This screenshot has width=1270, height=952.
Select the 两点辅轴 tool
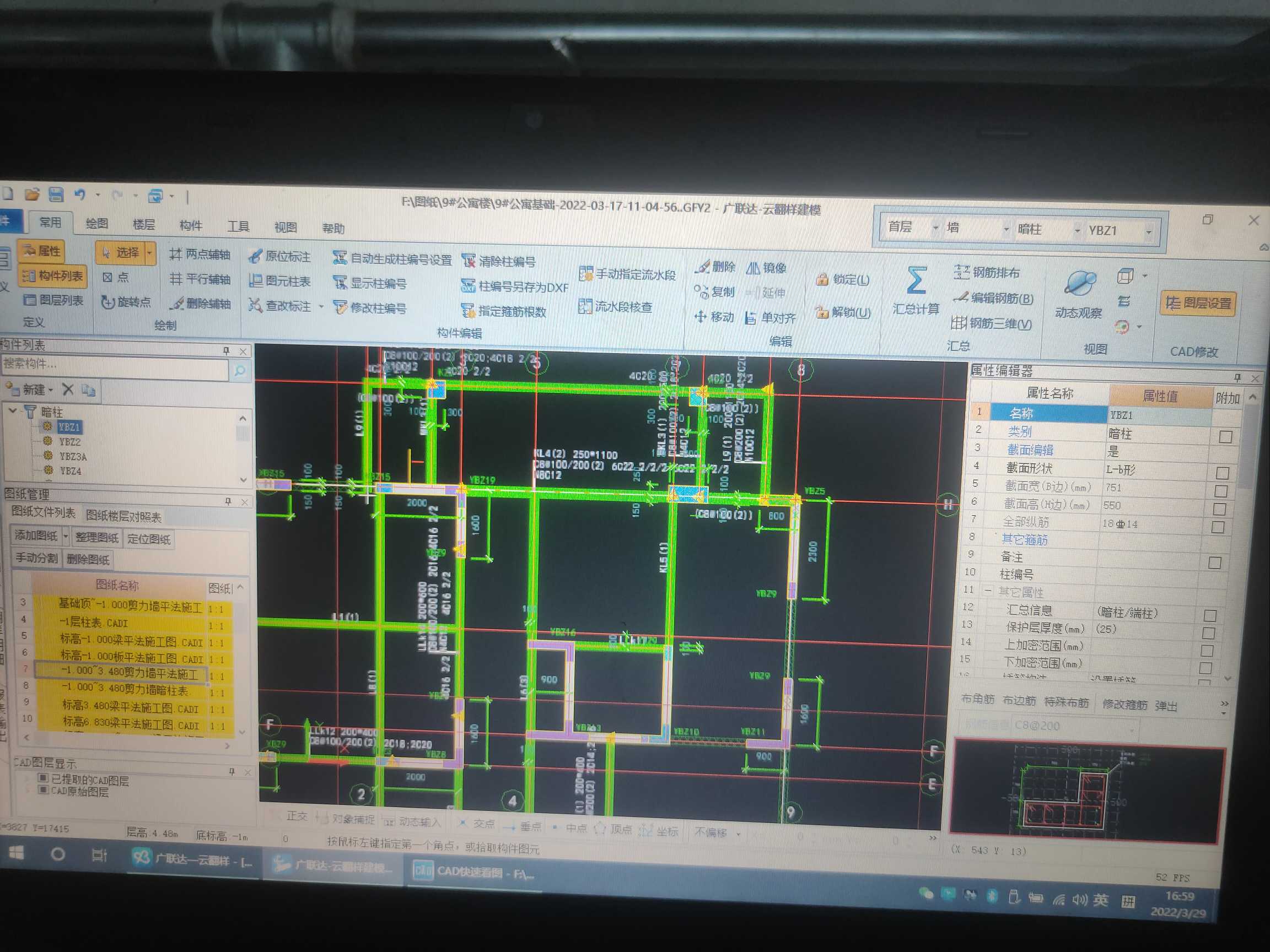coord(200,254)
